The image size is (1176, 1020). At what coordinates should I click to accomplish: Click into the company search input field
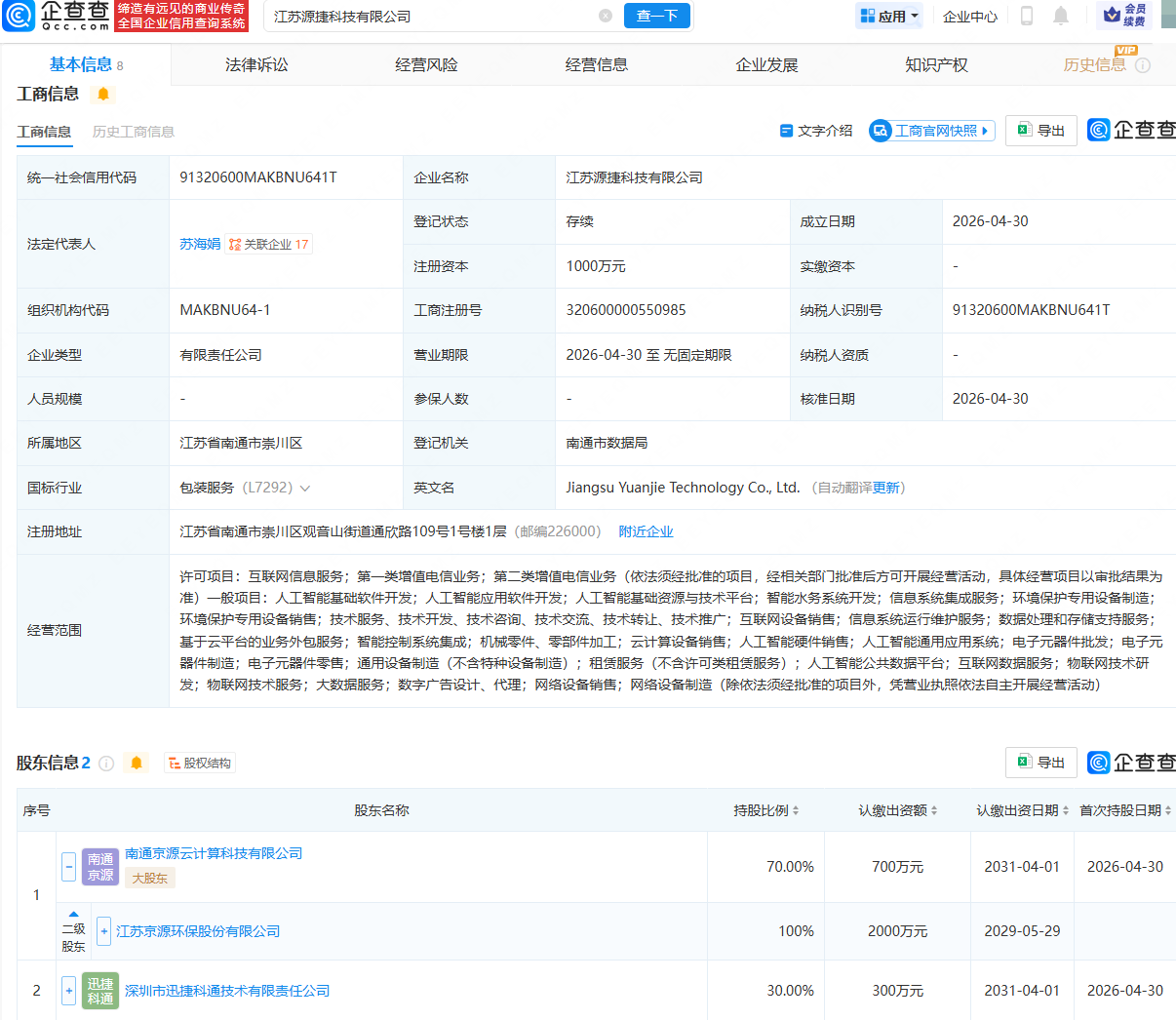point(433,16)
